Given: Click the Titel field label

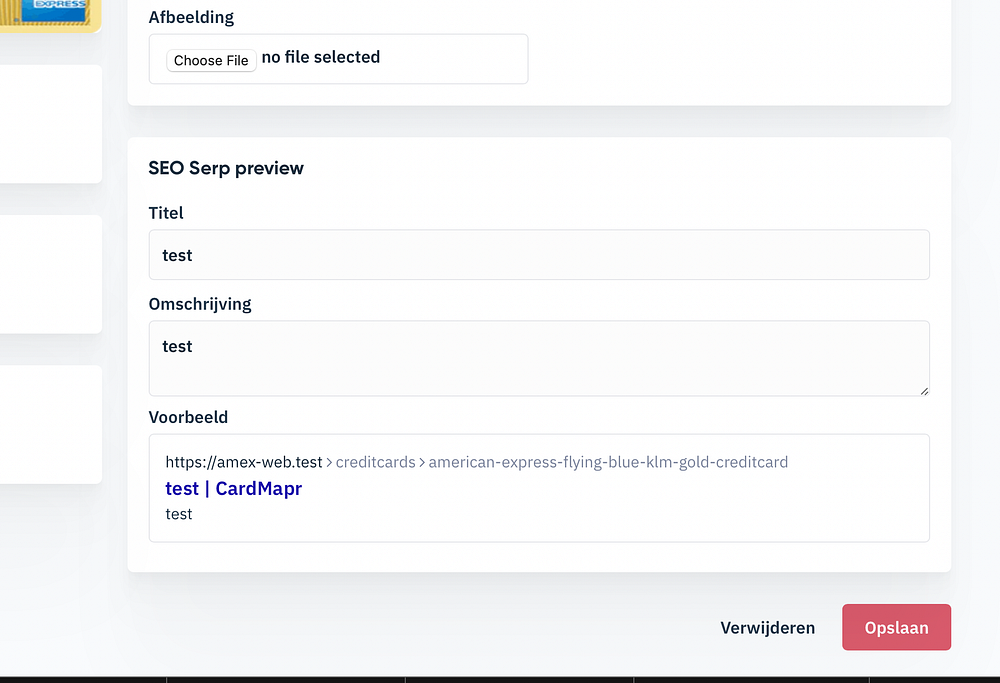Looking at the screenshot, I should tap(166, 213).
